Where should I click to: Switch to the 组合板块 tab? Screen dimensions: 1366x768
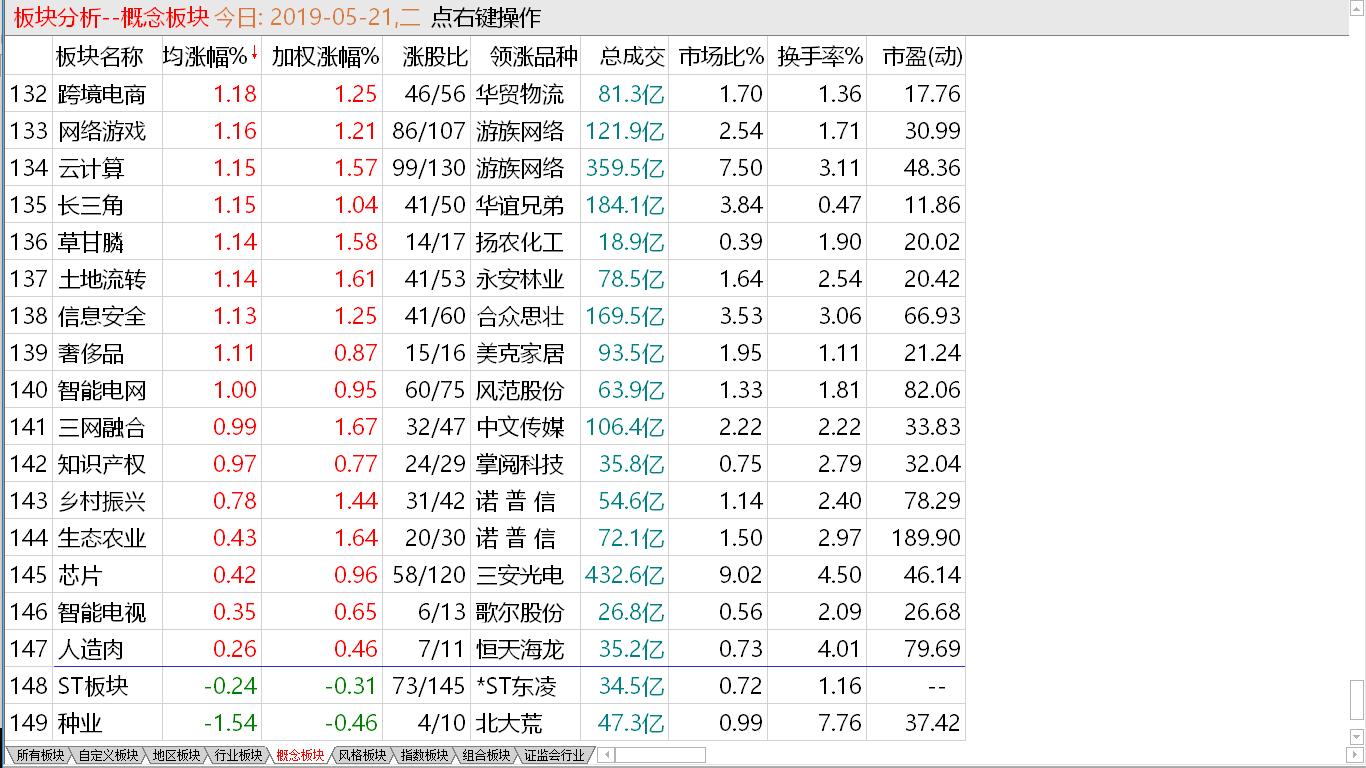point(486,755)
